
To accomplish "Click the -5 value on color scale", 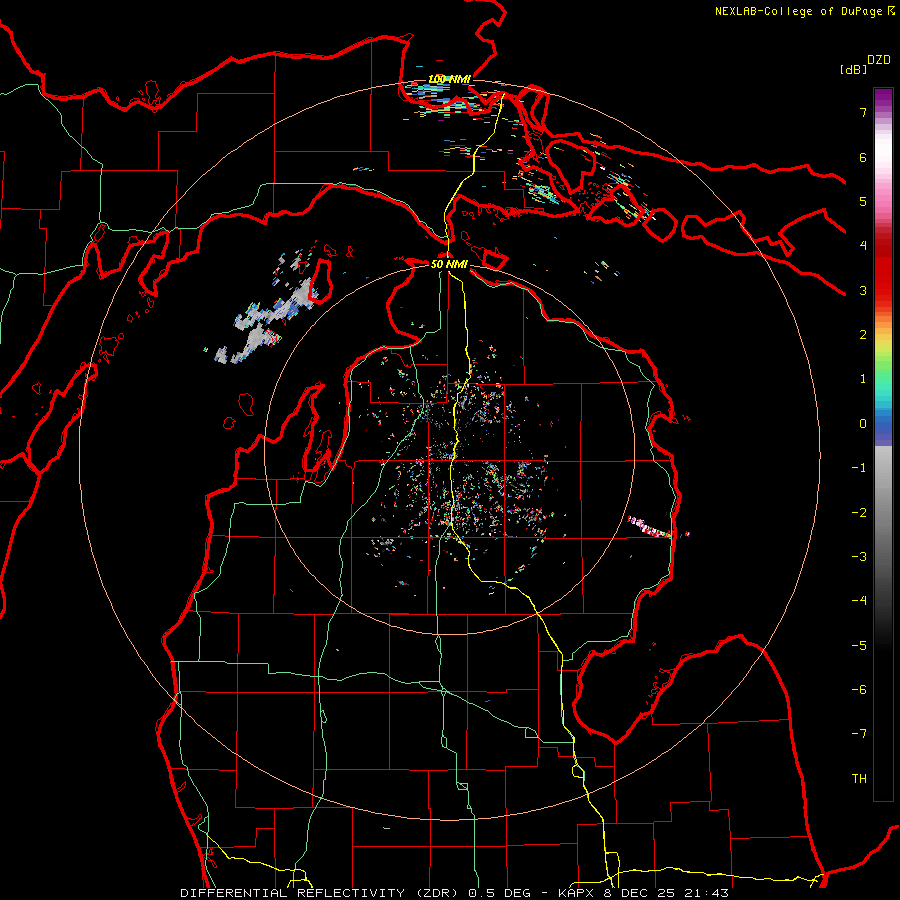I will [859, 646].
